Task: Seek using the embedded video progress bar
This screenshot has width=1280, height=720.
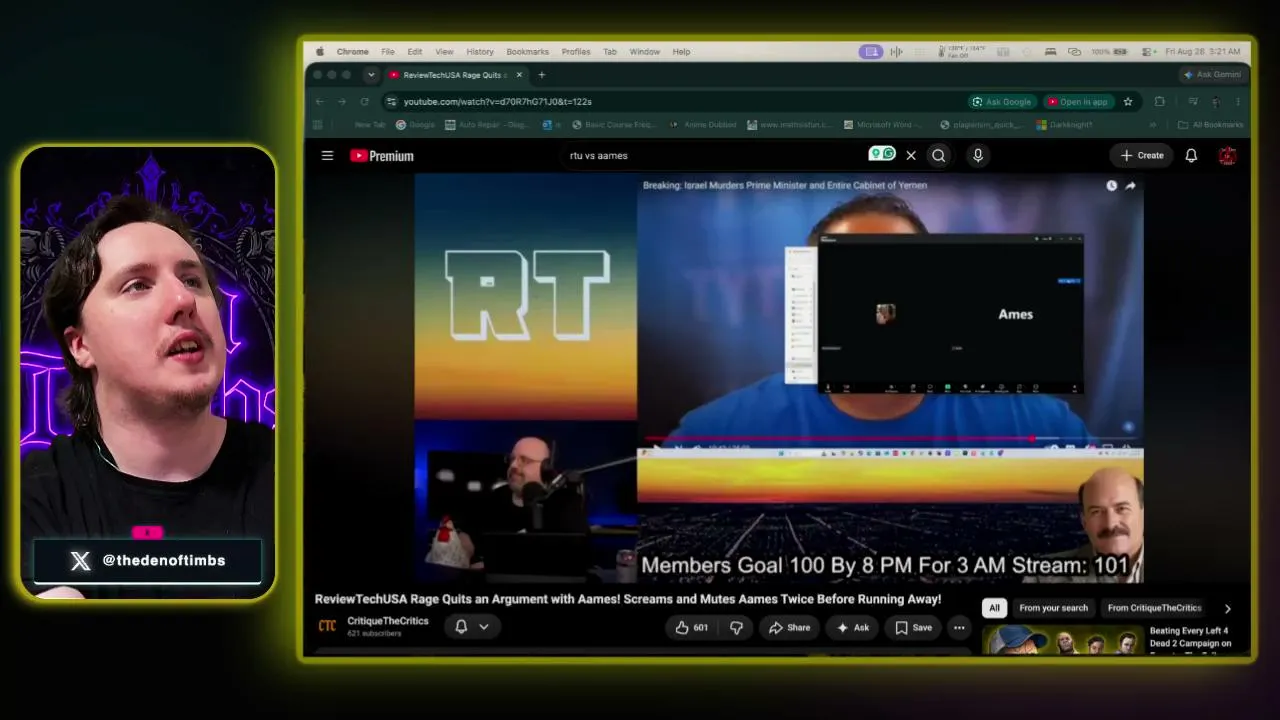Action: [889, 438]
